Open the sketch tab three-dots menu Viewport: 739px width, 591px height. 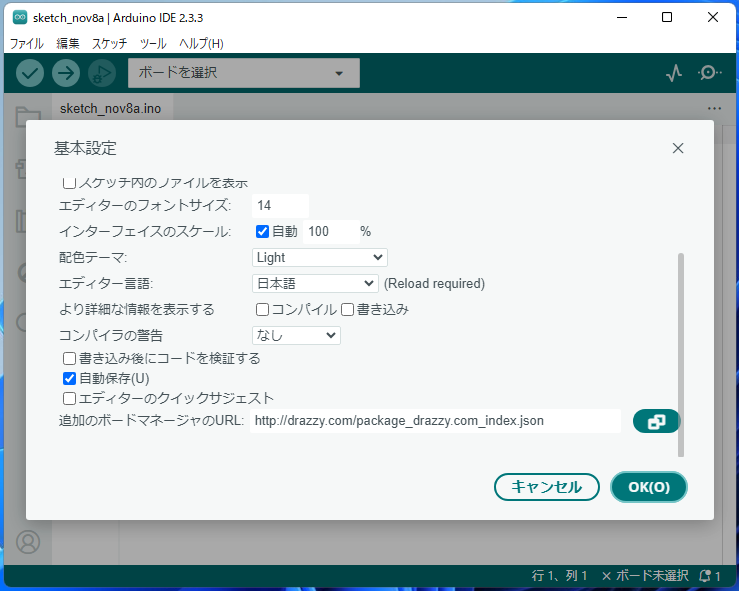coord(714,108)
